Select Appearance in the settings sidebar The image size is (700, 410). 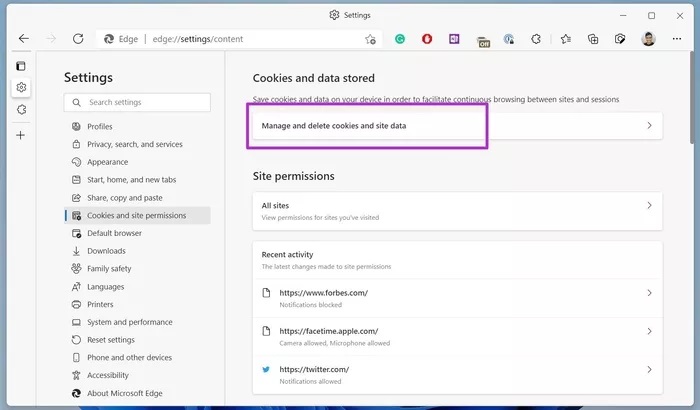[x=107, y=162]
